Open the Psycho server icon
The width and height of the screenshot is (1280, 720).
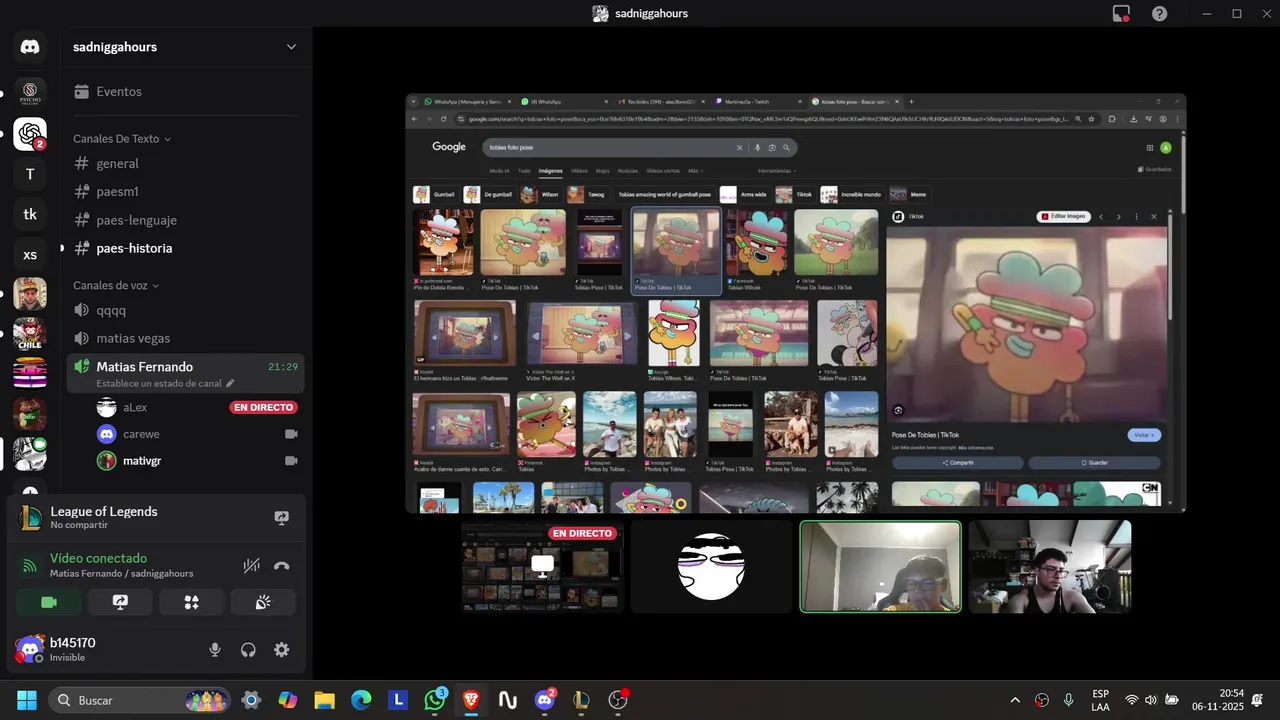pyautogui.click(x=30, y=94)
